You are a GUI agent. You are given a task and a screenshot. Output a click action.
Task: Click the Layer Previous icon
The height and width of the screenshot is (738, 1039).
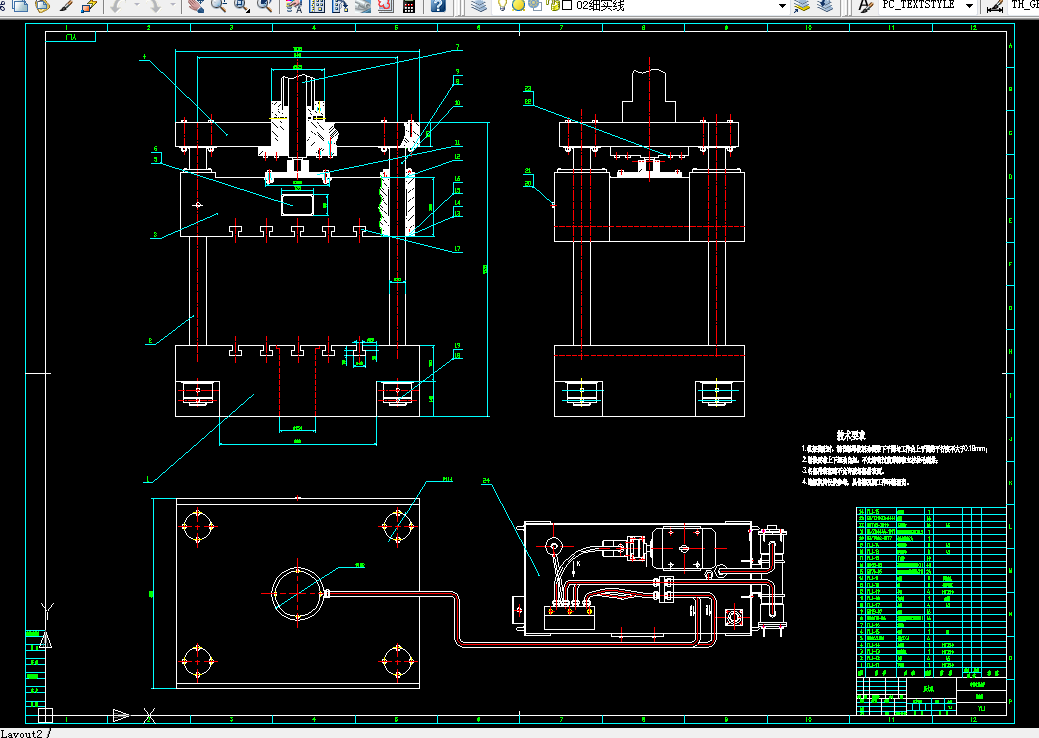click(825, 6)
